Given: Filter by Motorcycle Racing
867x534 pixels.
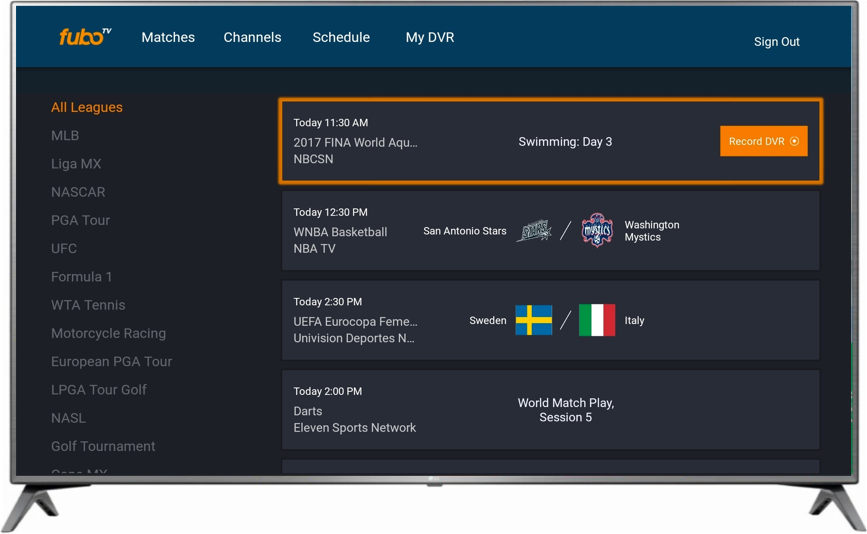Looking at the screenshot, I should point(108,333).
